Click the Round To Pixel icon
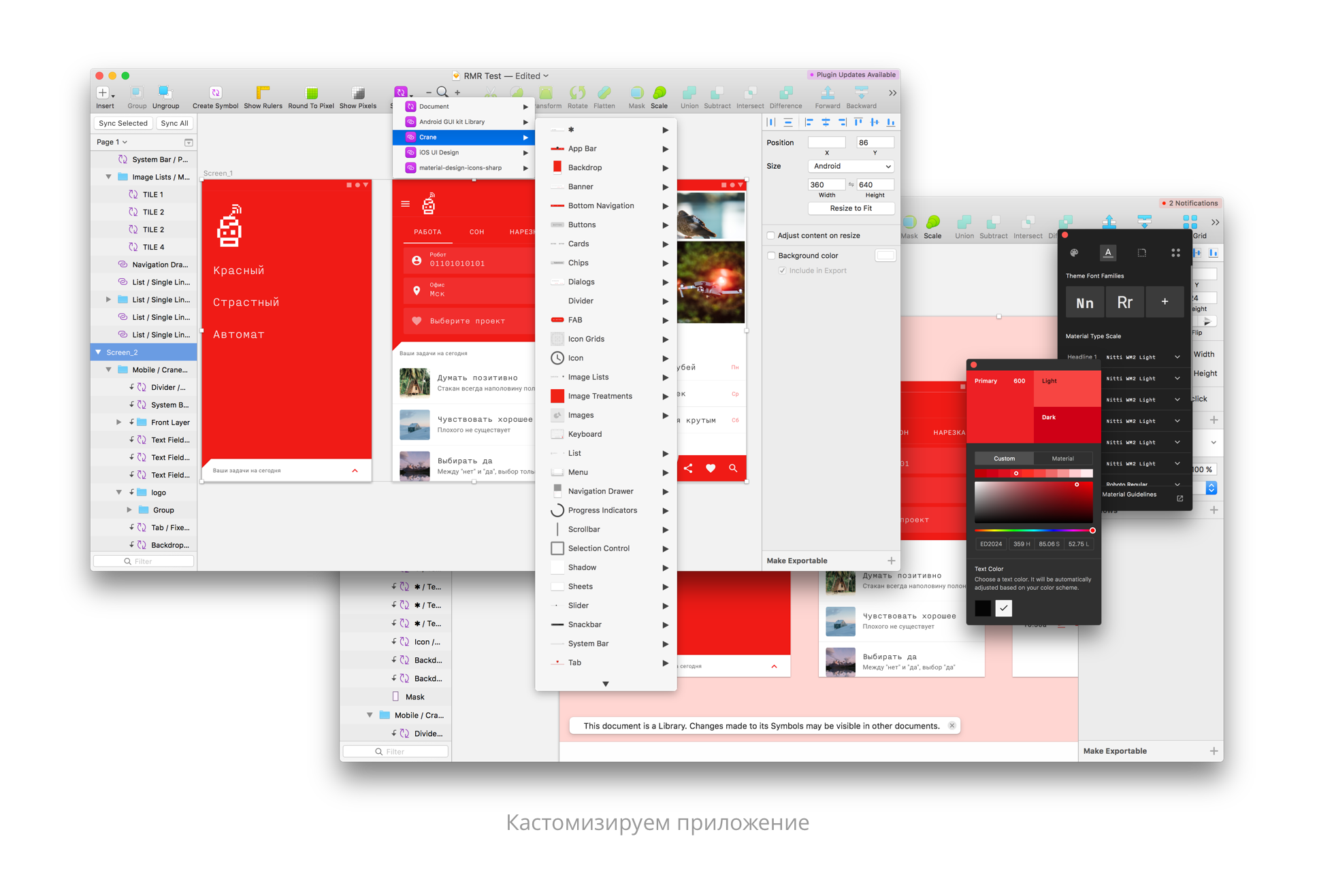 point(311,93)
